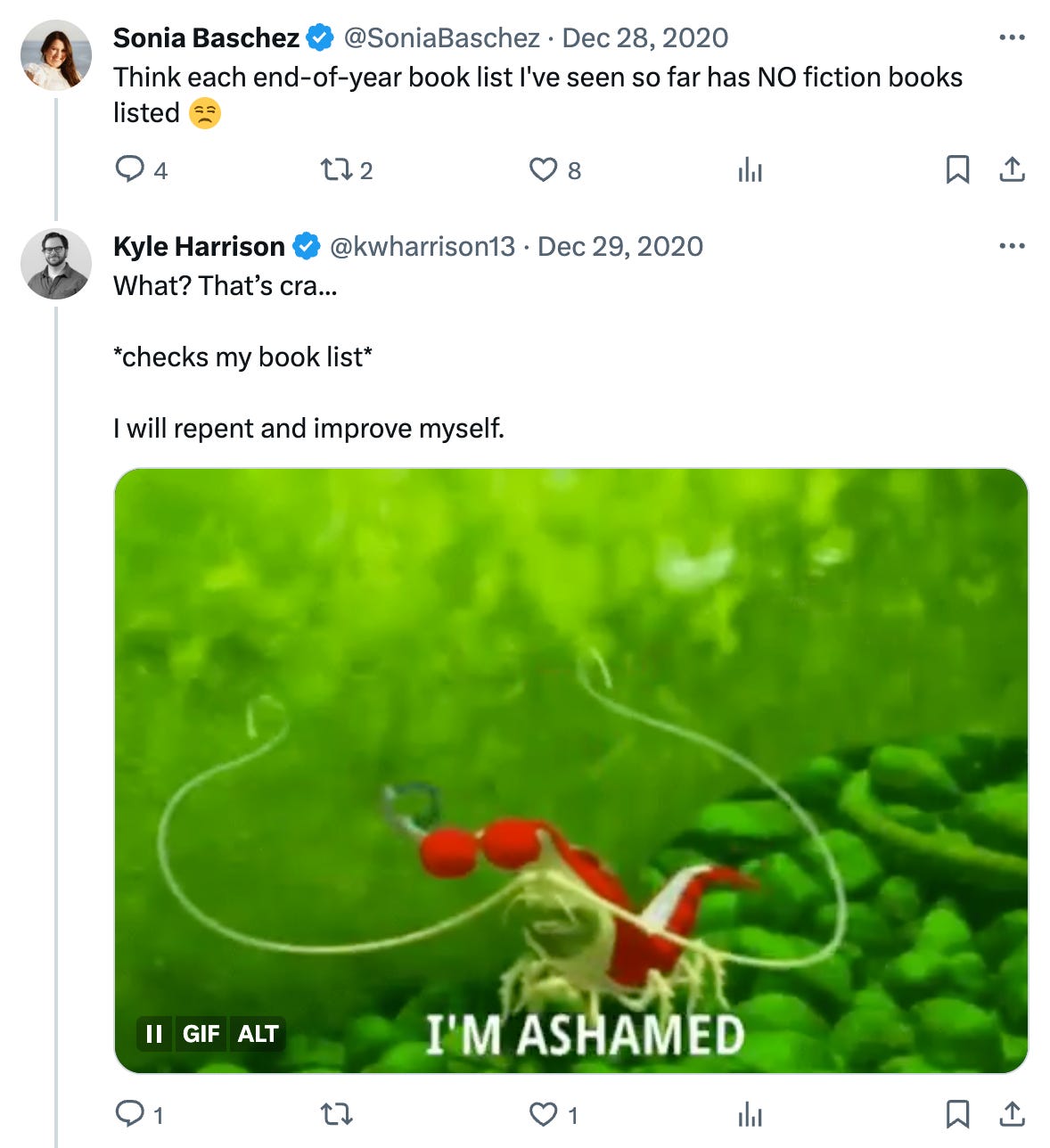Screen dimensions: 1050x1148
Task: Reply to Sonia Baschez's tweet
Action: 130,169
